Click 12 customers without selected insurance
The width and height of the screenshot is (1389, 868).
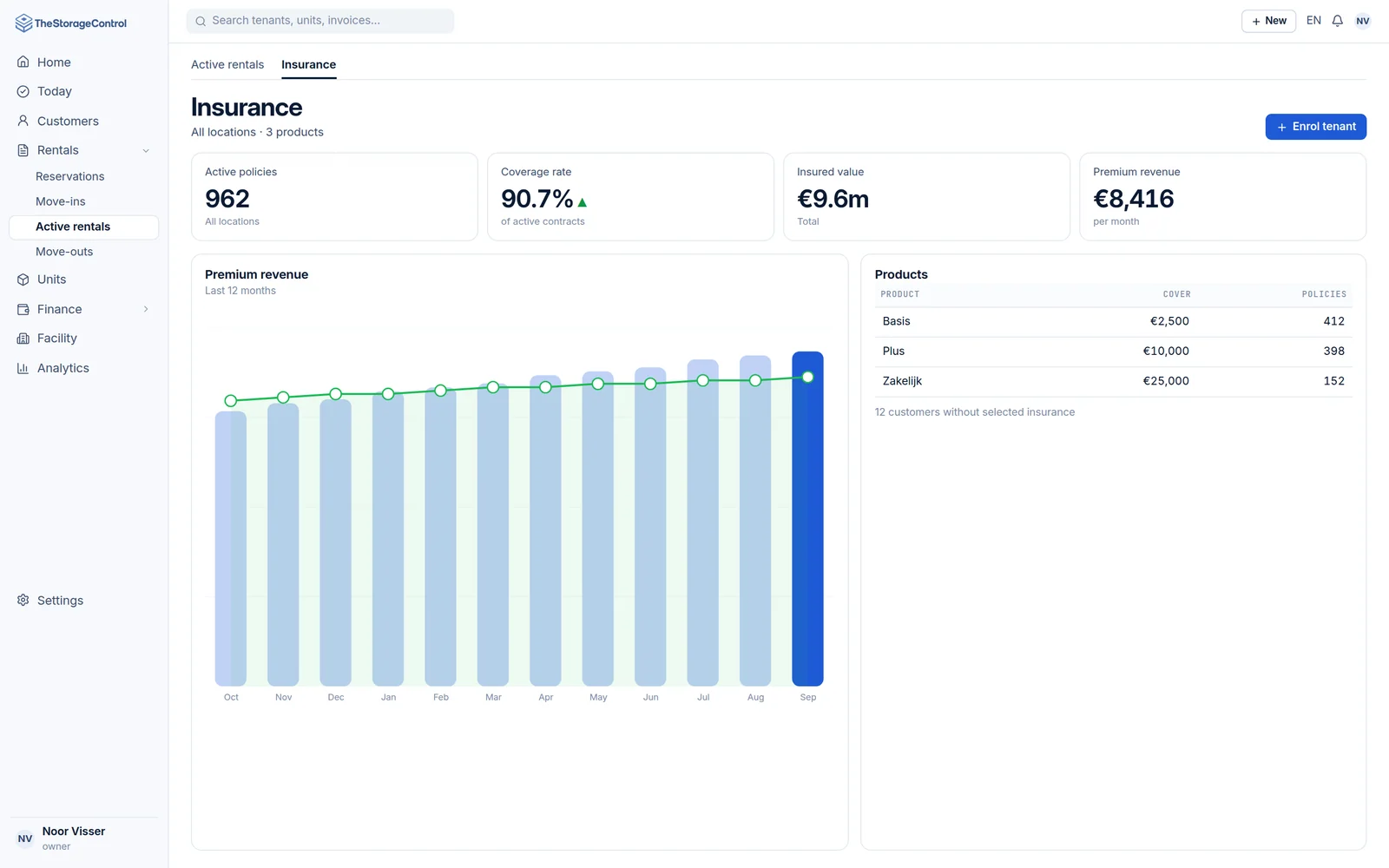tap(974, 412)
